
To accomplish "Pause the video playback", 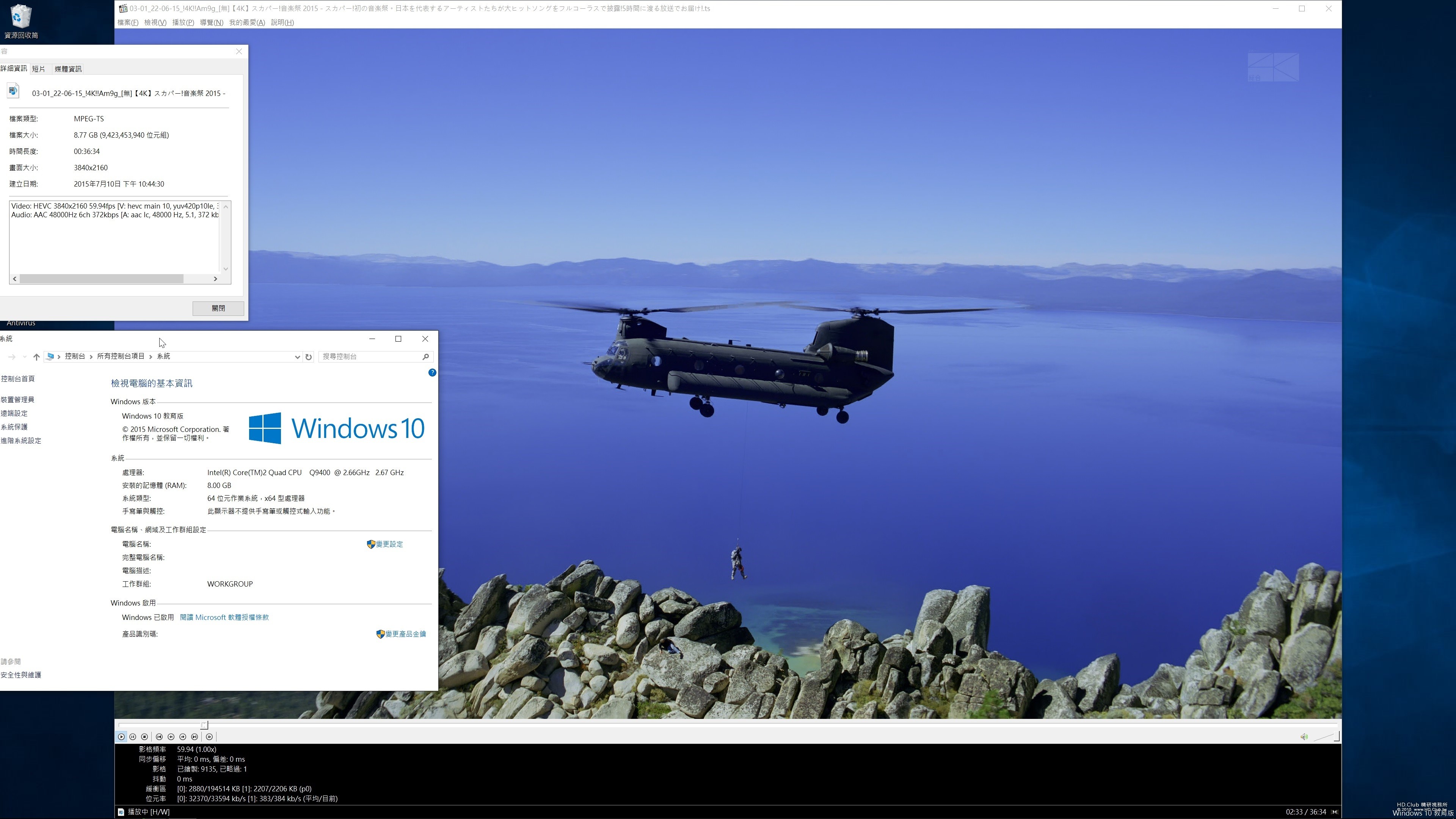I will [x=133, y=736].
